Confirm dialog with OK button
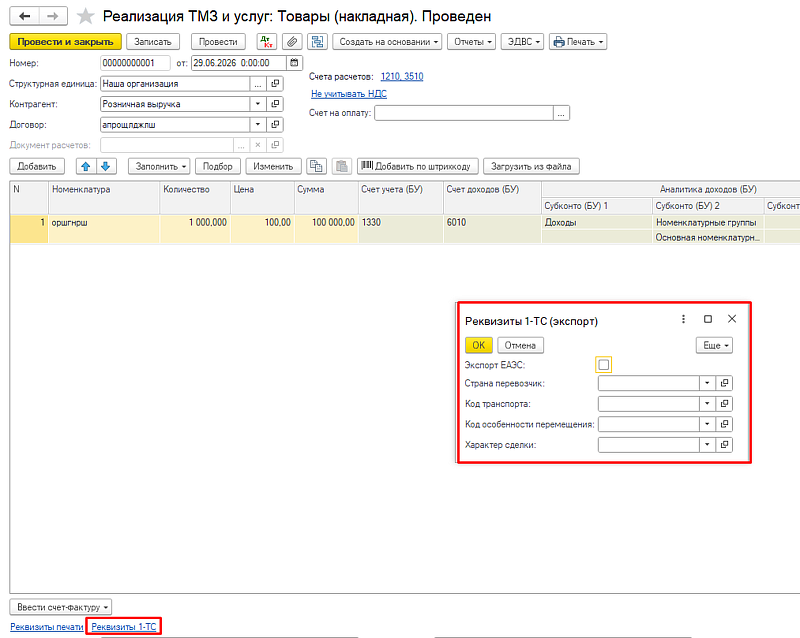Image resolution: width=800 pixels, height=638 pixels. pyautogui.click(x=479, y=346)
